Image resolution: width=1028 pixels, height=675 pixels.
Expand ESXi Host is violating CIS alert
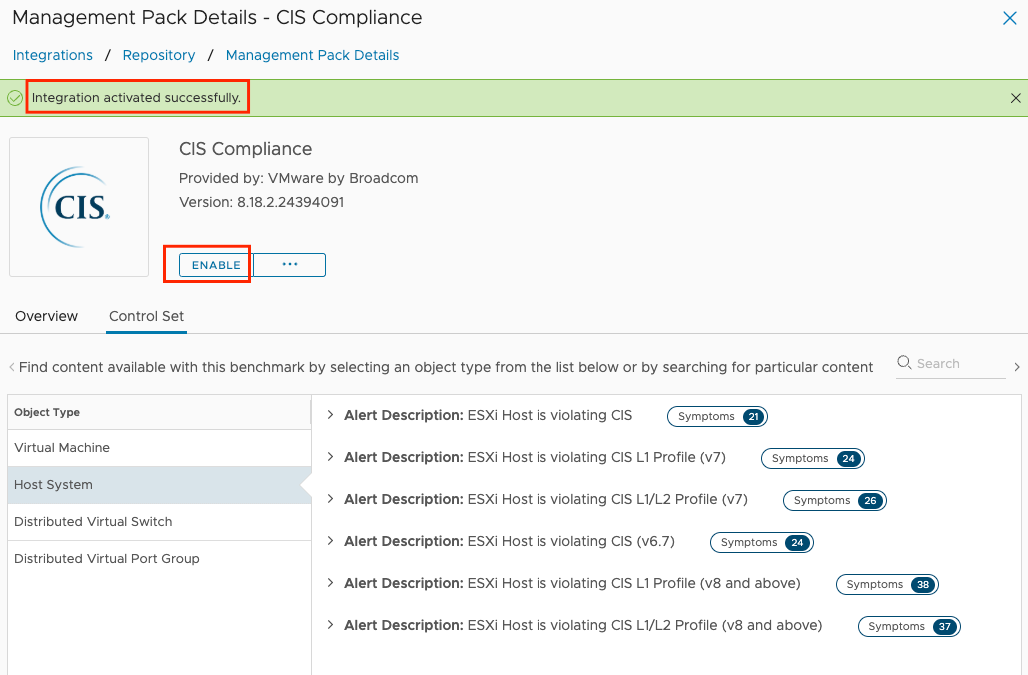[x=330, y=415]
